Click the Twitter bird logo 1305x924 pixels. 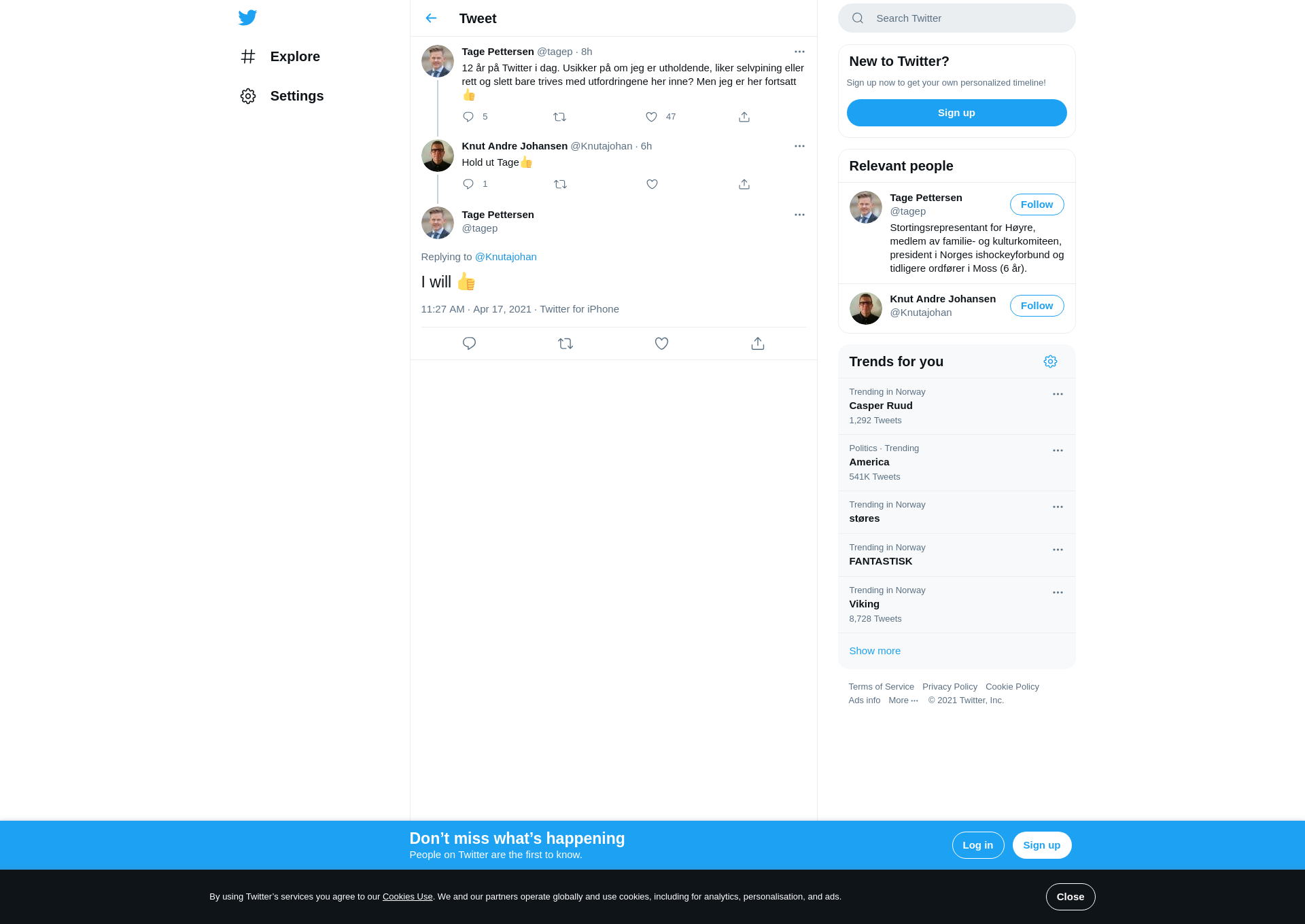(247, 18)
